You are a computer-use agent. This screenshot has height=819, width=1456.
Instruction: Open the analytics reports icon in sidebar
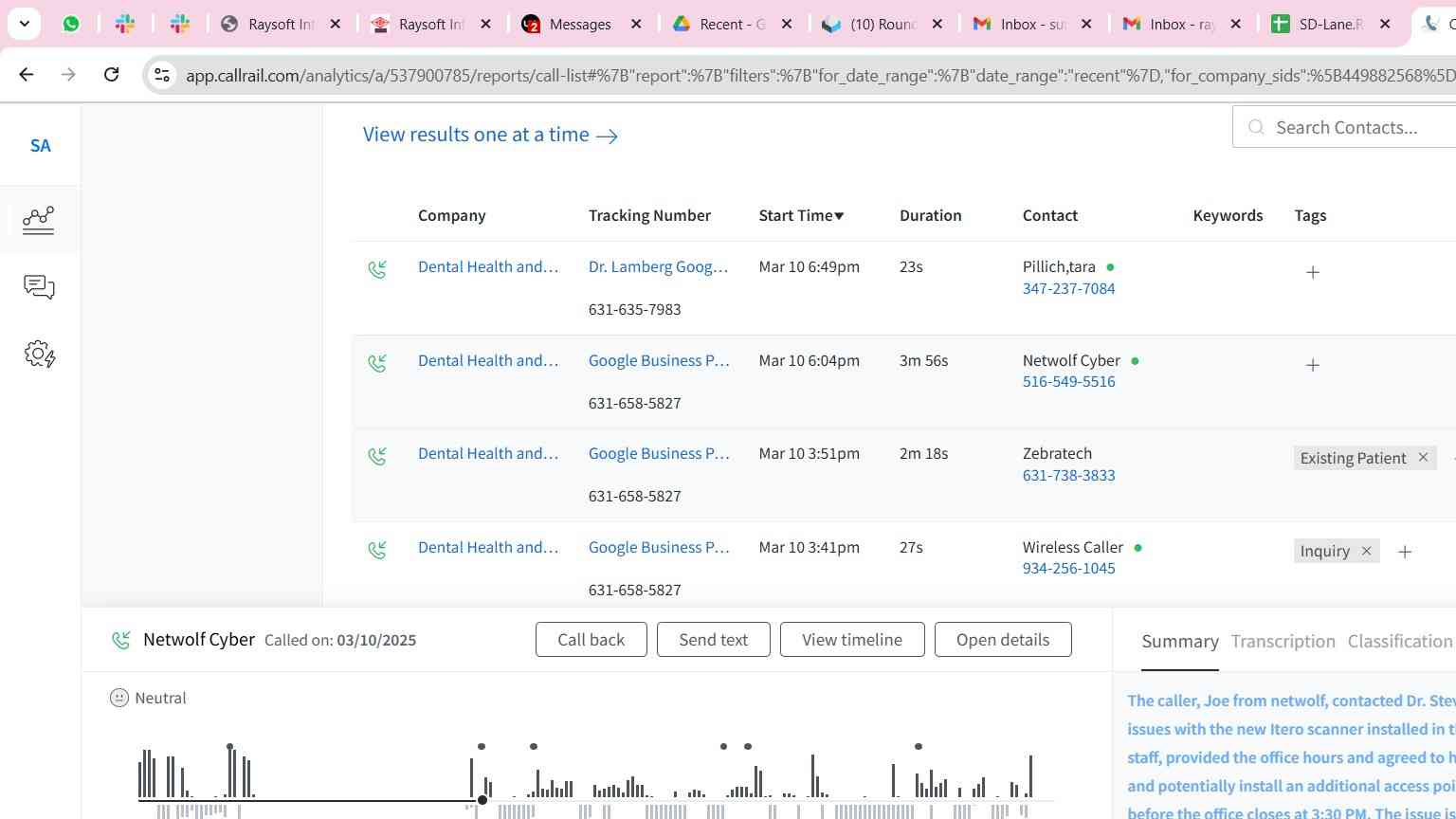pos(39,220)
